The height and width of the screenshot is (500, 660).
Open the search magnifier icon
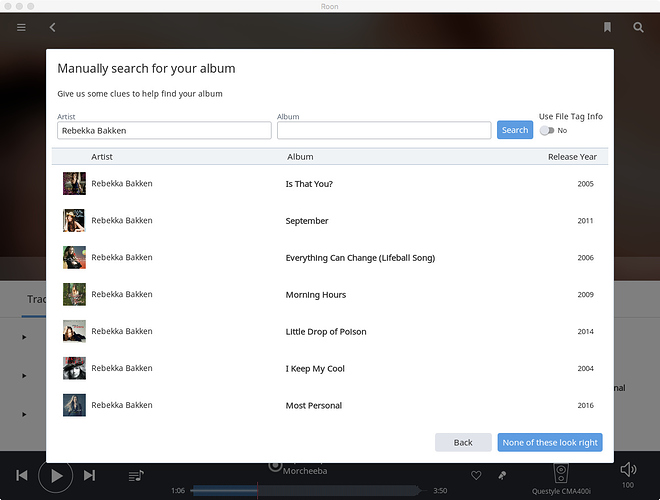(638, 27)
